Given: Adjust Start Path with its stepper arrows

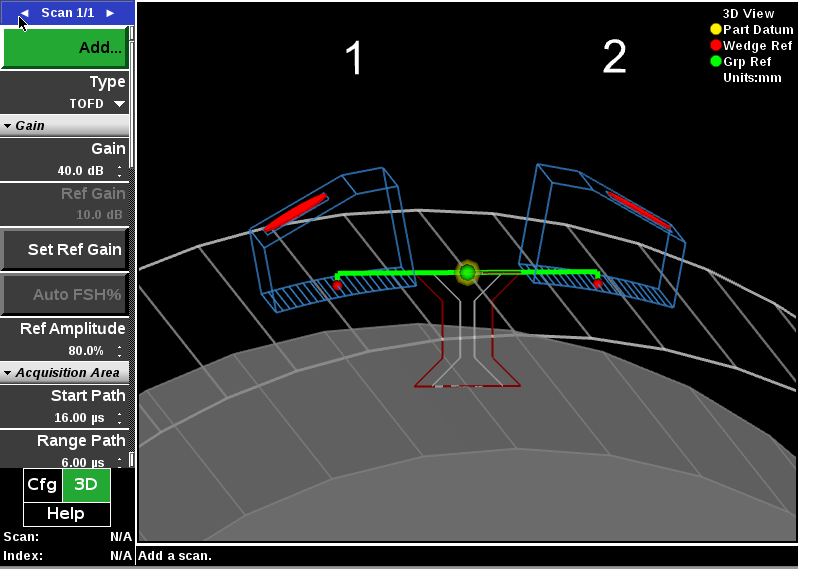Looking at the screenshot, I should click(120, 418).
